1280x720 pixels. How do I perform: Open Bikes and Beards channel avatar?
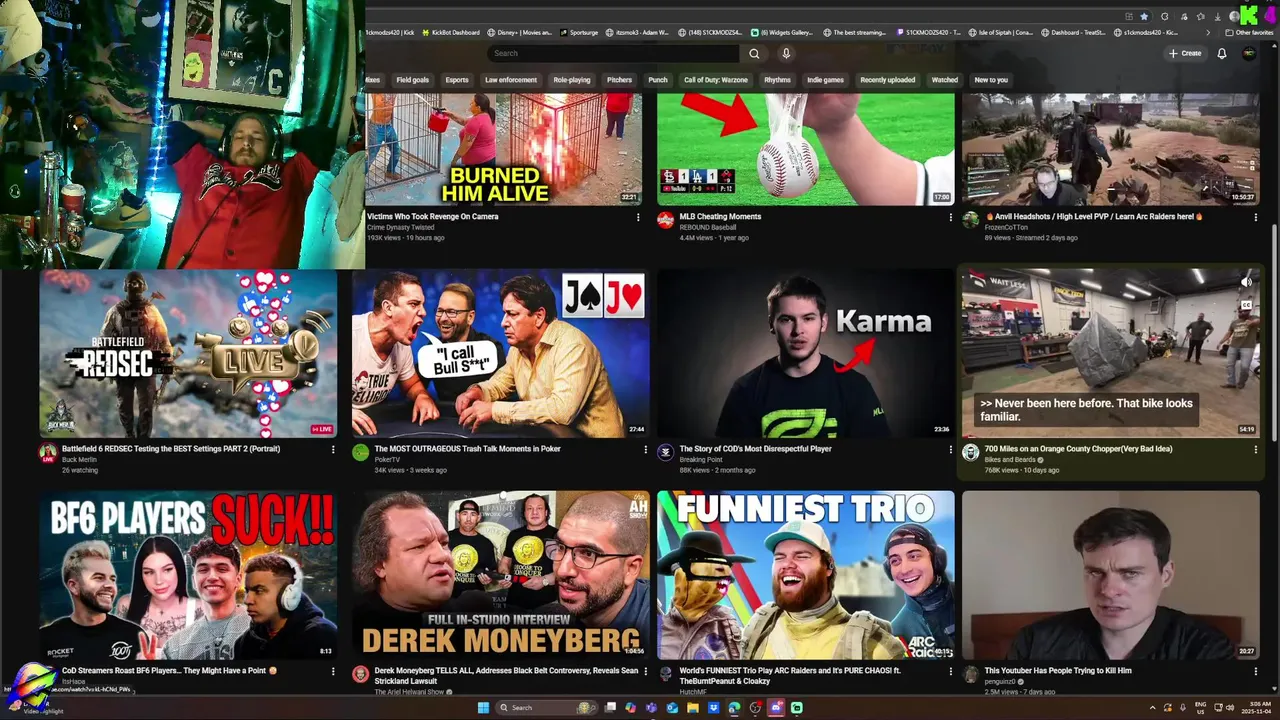click(x=970, y=453)
